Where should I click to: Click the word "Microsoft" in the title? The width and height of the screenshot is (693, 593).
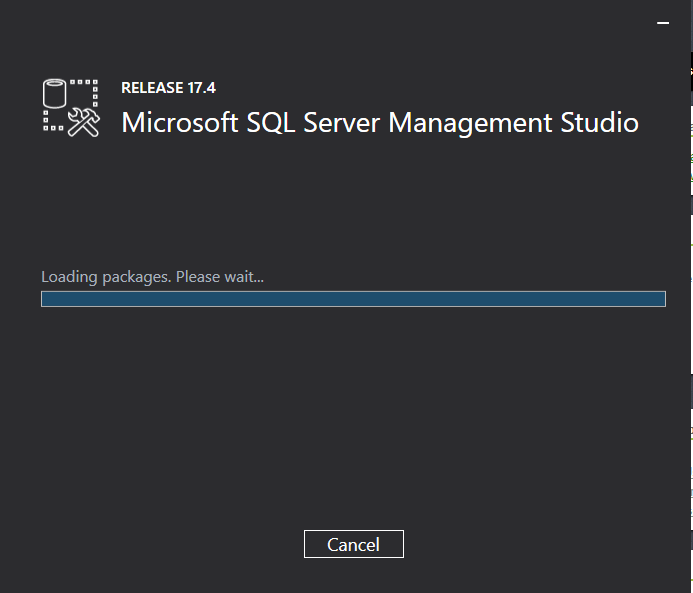coord(180,122)
